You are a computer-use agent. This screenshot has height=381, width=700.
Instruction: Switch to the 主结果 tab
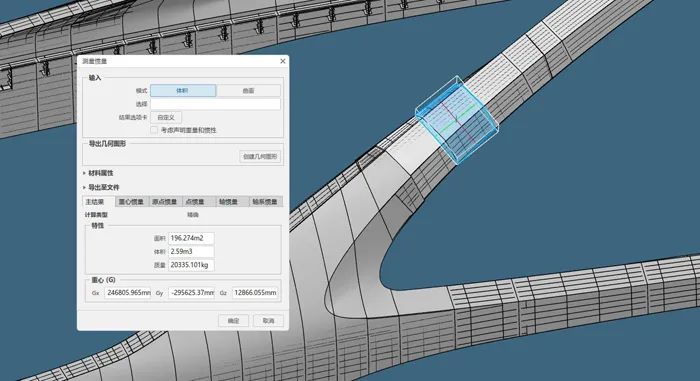[99, 202]
